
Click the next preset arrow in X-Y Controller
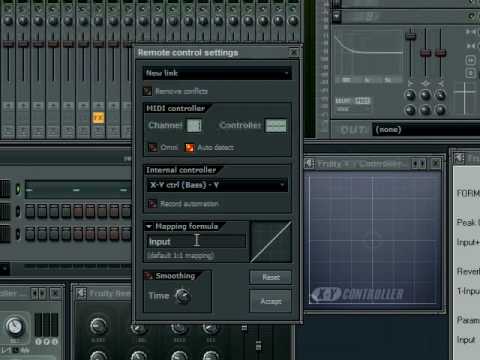[422, 164]
